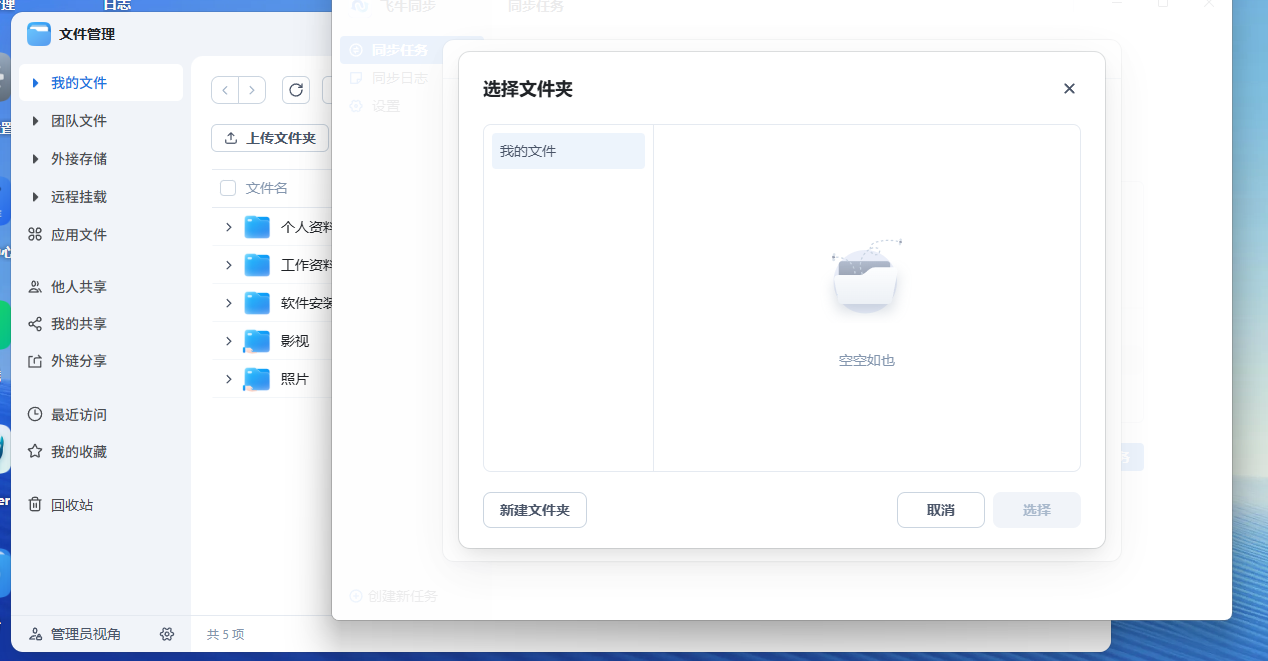Click the 上传文件夹 button
Viewport: 1268px width, 661px height.
[270, 138]
